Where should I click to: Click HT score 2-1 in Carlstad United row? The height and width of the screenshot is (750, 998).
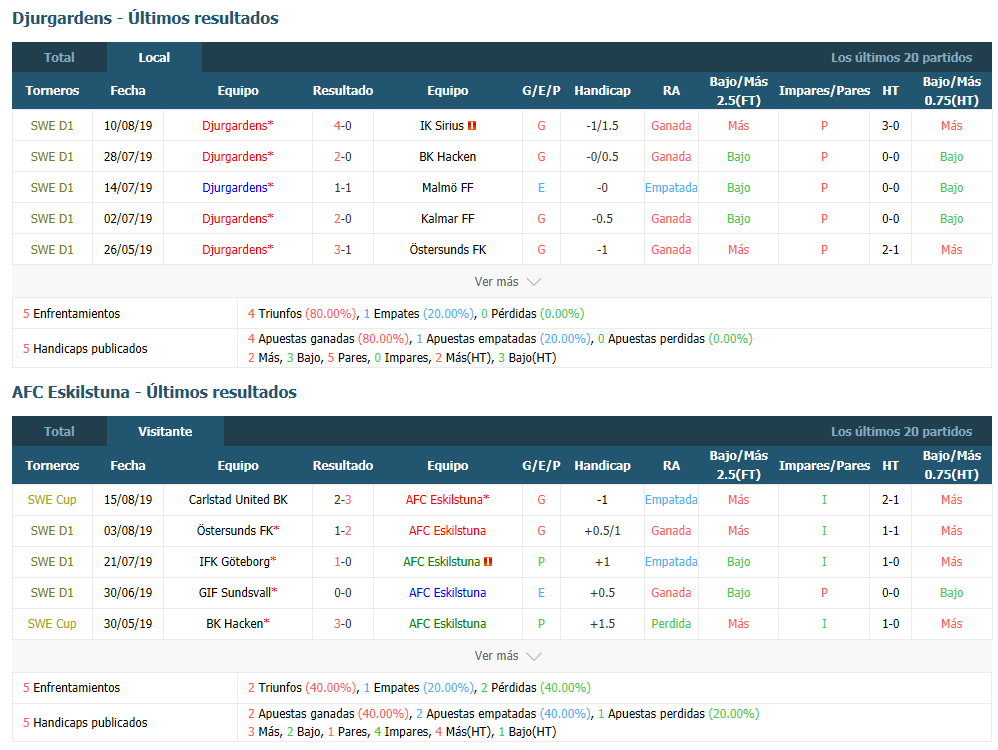pos(890,500)
